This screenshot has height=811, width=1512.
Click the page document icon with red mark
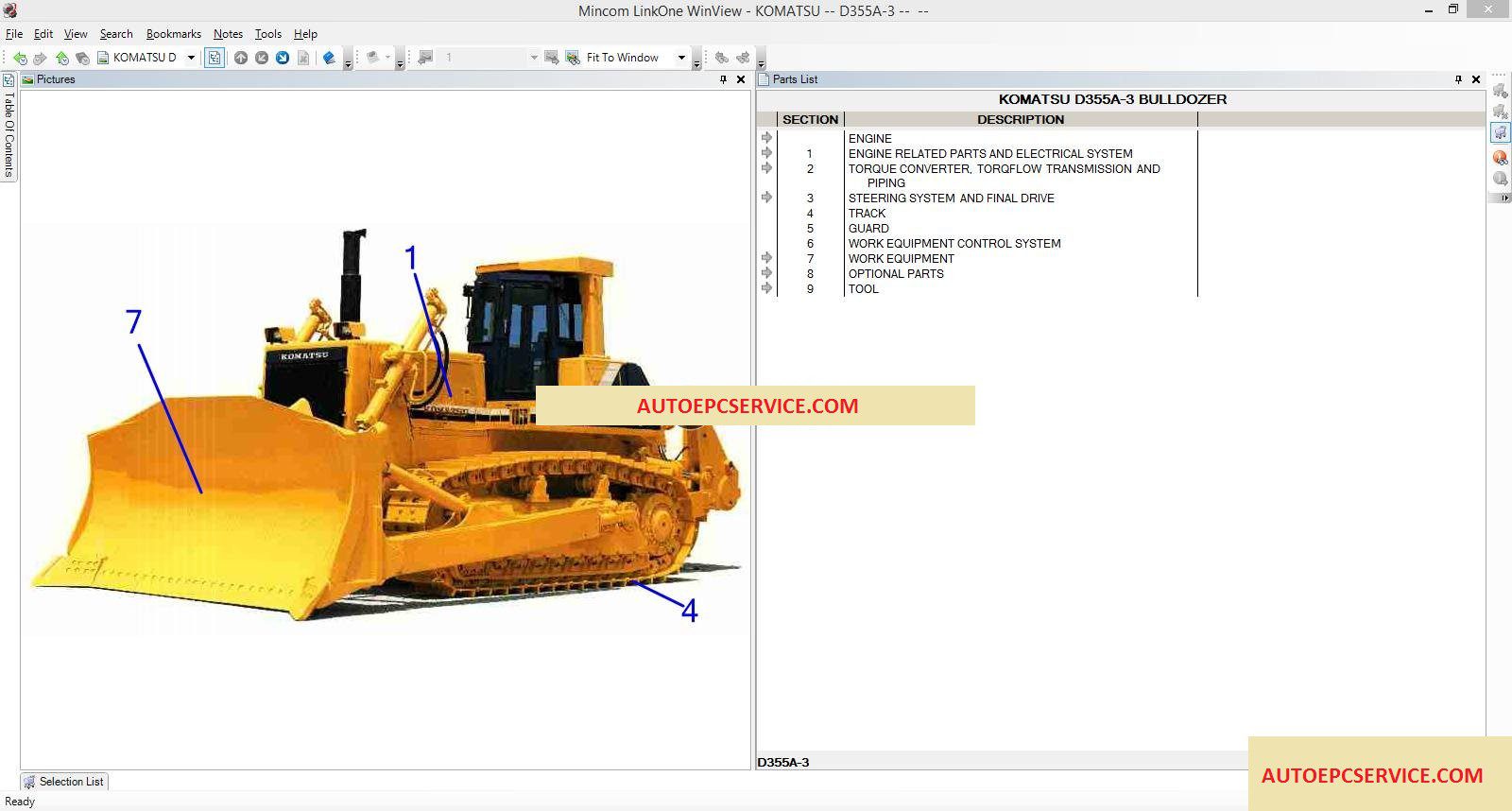pos(303,58)
